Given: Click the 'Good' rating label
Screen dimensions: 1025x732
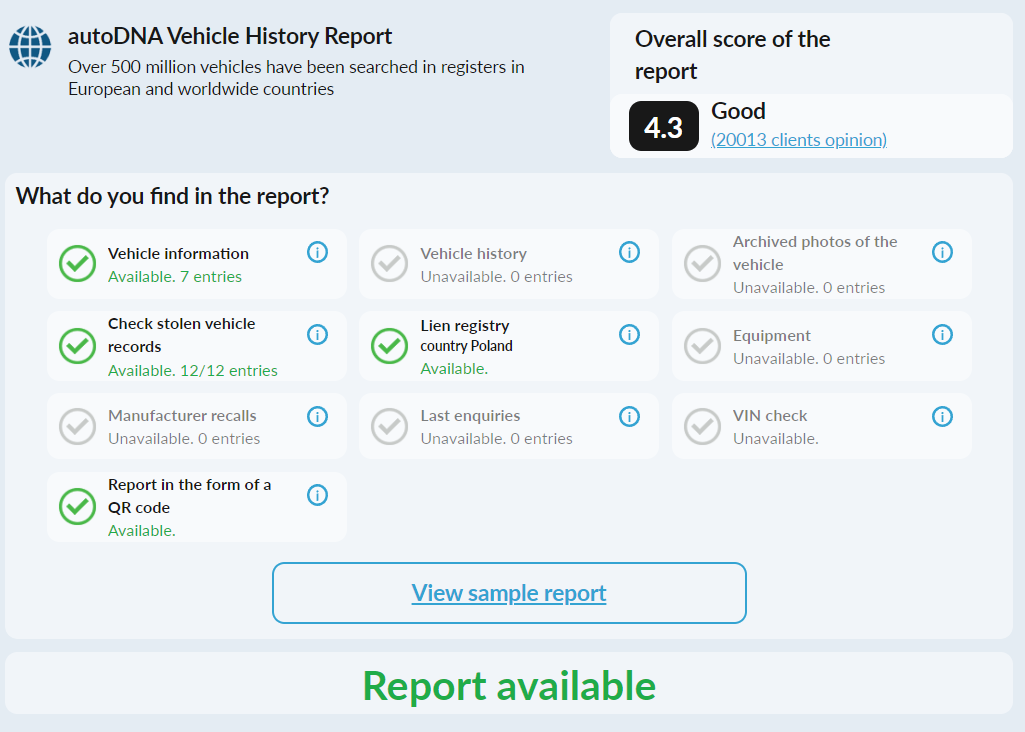Looking at the screenshot, I should pos(738,111).
